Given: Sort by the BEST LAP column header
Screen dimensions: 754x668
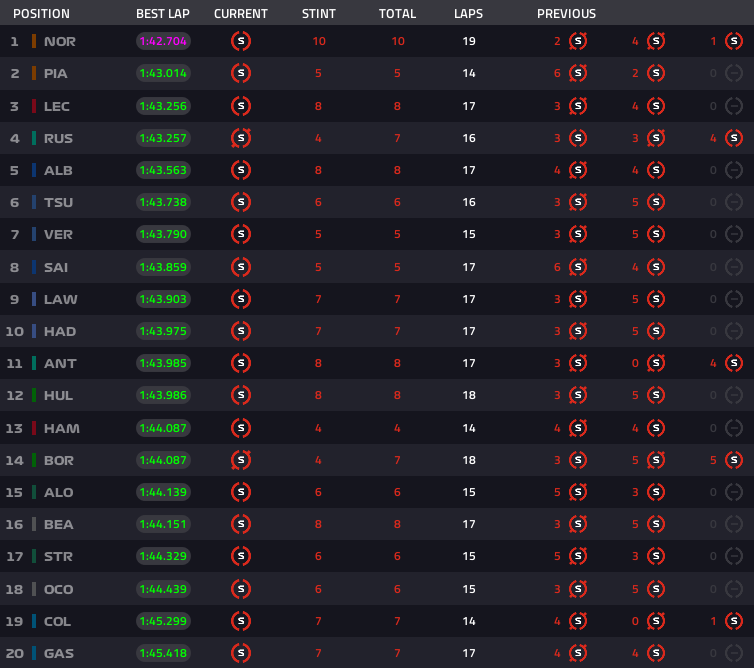Looking at the screenshot, I should point(163,13).
